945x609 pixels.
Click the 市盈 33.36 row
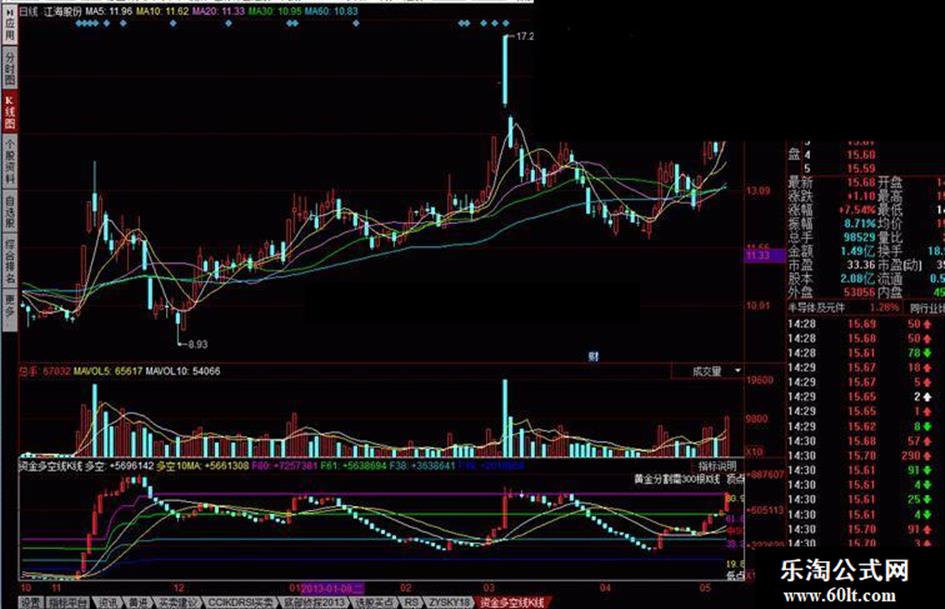(x=832, y=265)
